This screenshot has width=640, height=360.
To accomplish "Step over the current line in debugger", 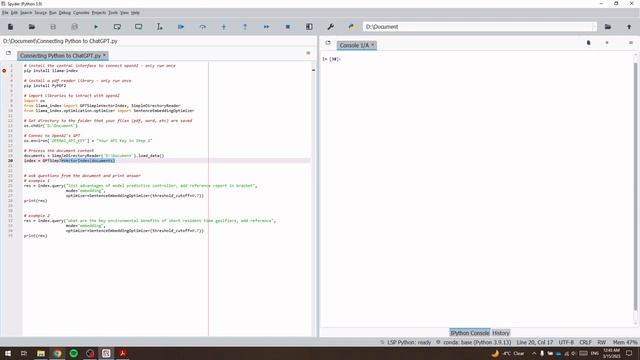I will pos(202,27).
